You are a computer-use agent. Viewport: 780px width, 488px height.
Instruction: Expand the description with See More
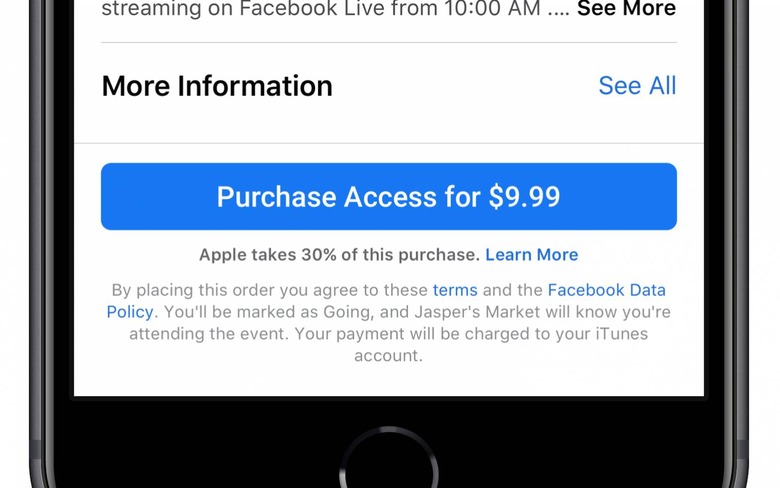[626, 8]
